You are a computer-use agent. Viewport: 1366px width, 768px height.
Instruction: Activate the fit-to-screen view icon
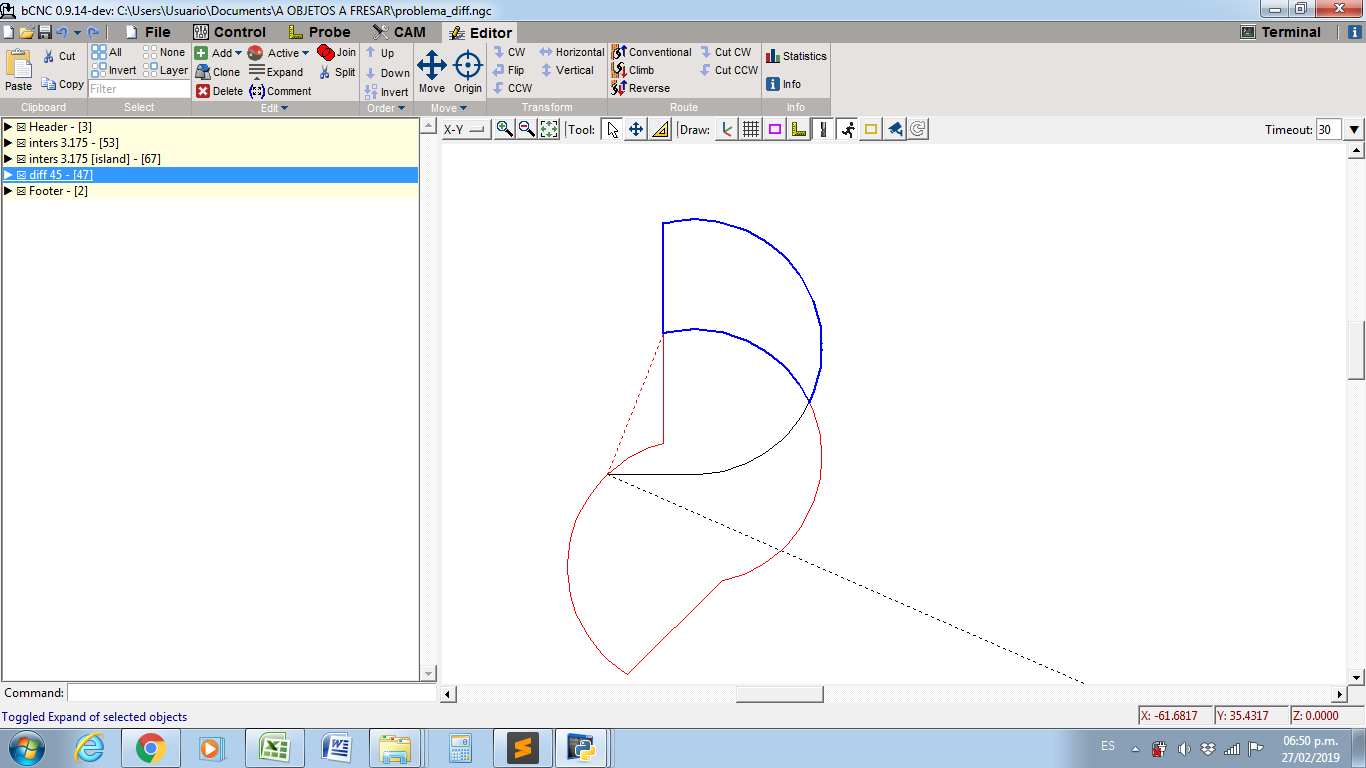tap(547, 128)
